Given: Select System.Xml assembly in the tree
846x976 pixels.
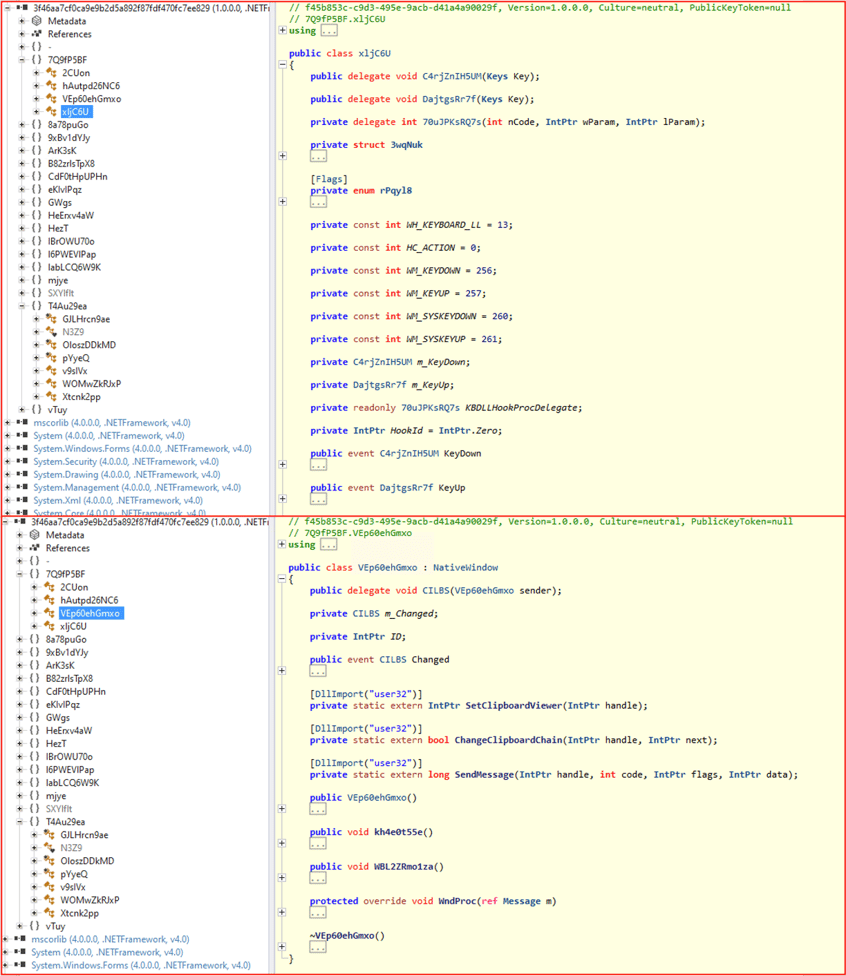Looking at the screenshot, I should (118, 500).
